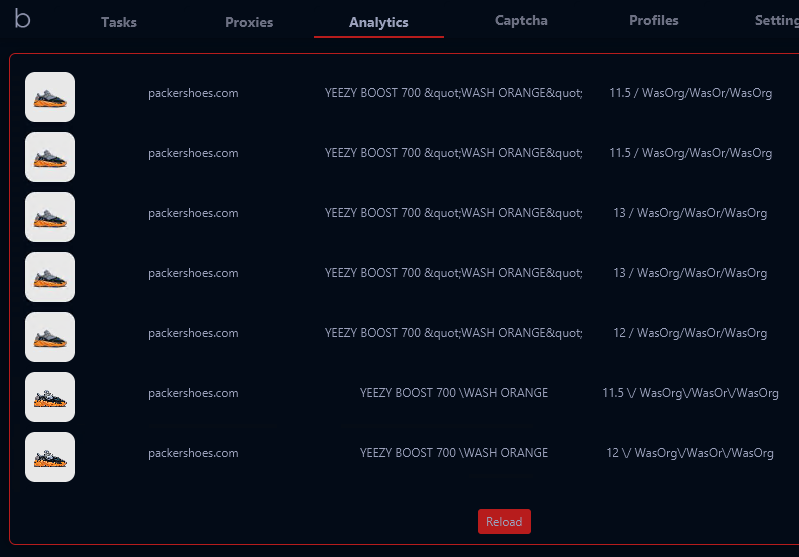Select product name in second size 13 row

click(454, 273)
